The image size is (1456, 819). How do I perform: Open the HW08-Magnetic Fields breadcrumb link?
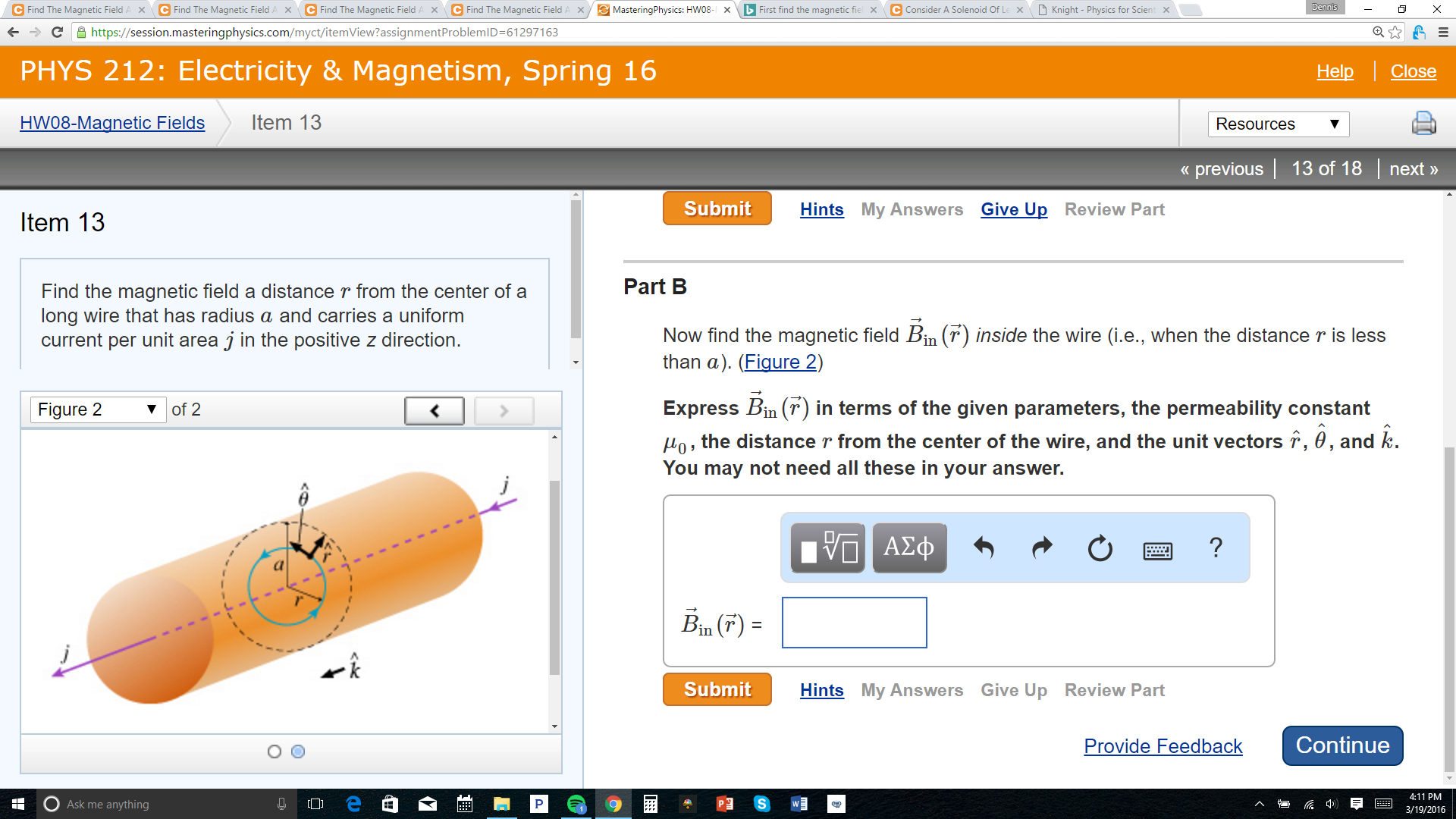(x=112, y=122)
